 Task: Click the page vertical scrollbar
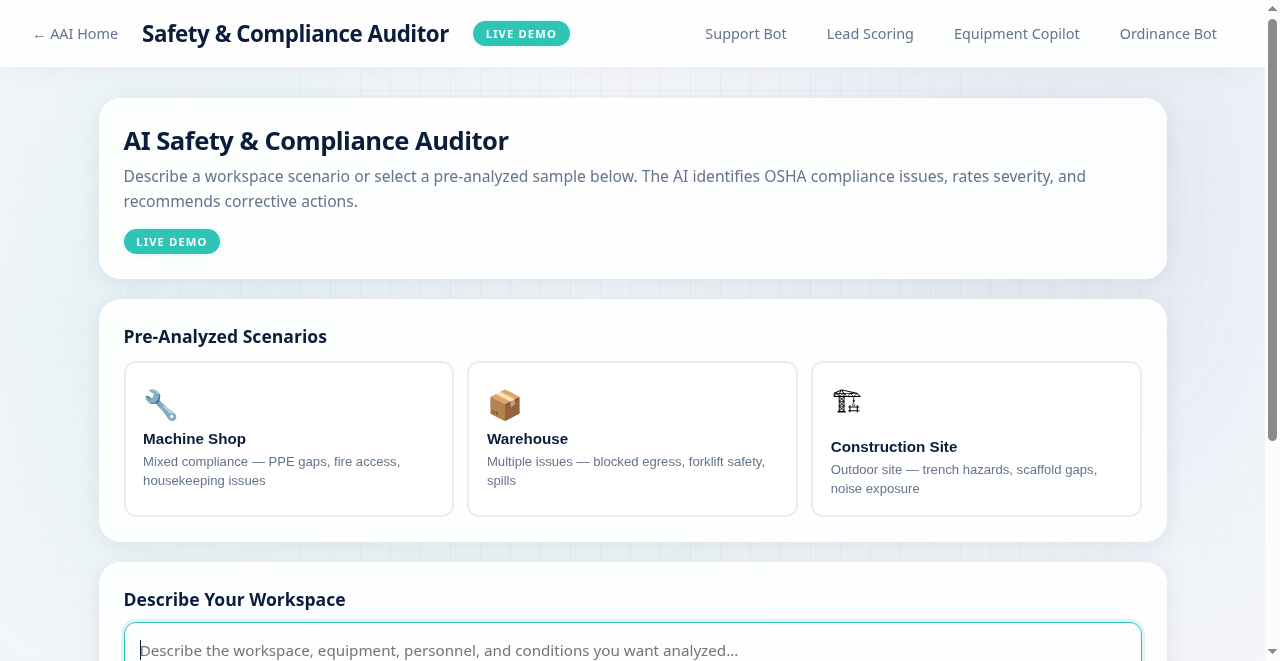[x=1272, y=230]
